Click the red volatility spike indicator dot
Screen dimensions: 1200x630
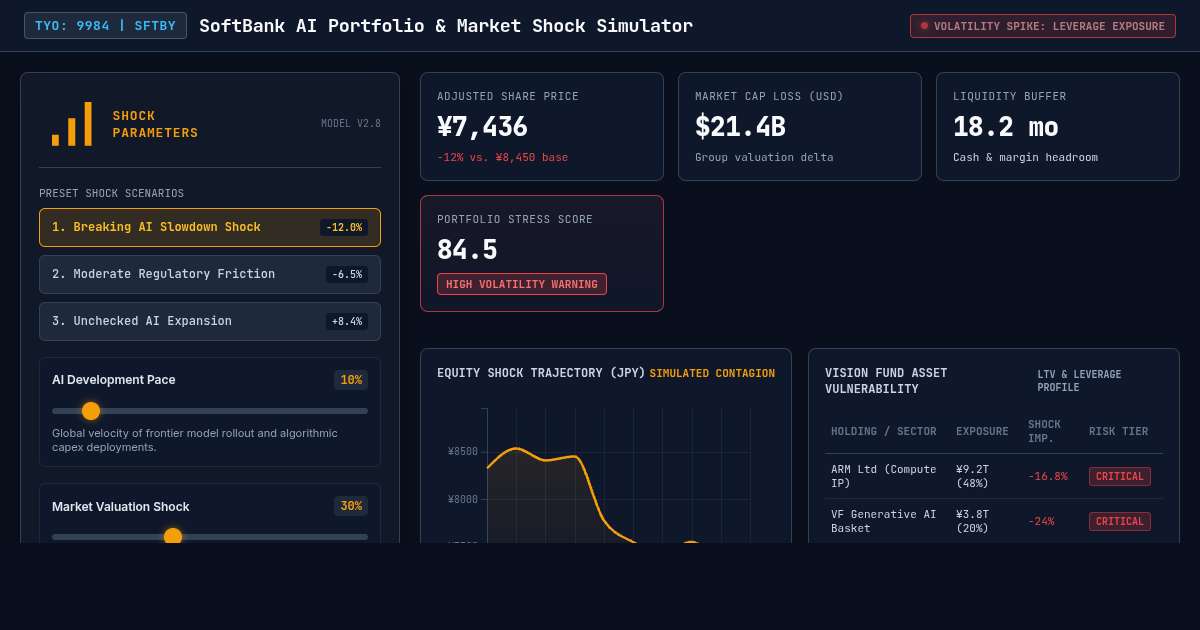924,26
